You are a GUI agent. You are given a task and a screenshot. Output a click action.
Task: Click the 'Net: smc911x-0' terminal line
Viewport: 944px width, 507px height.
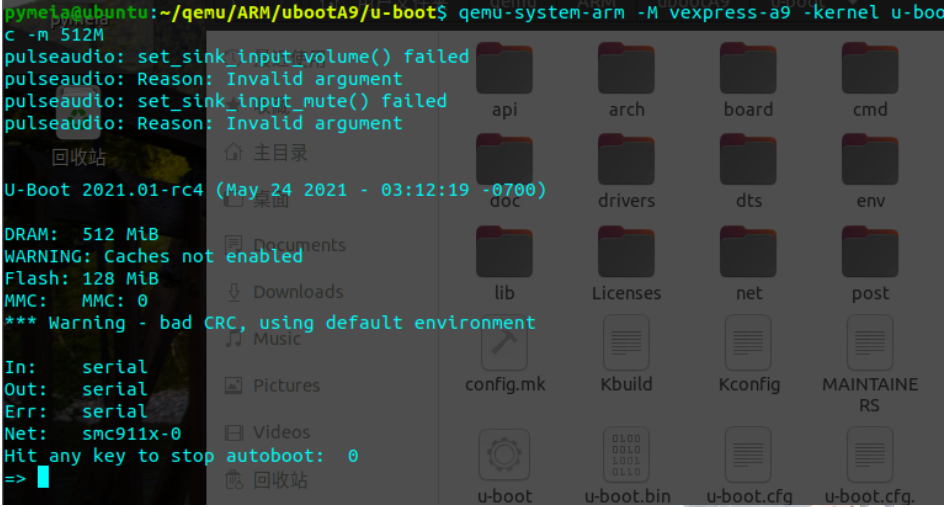click(x=93, y=434)
